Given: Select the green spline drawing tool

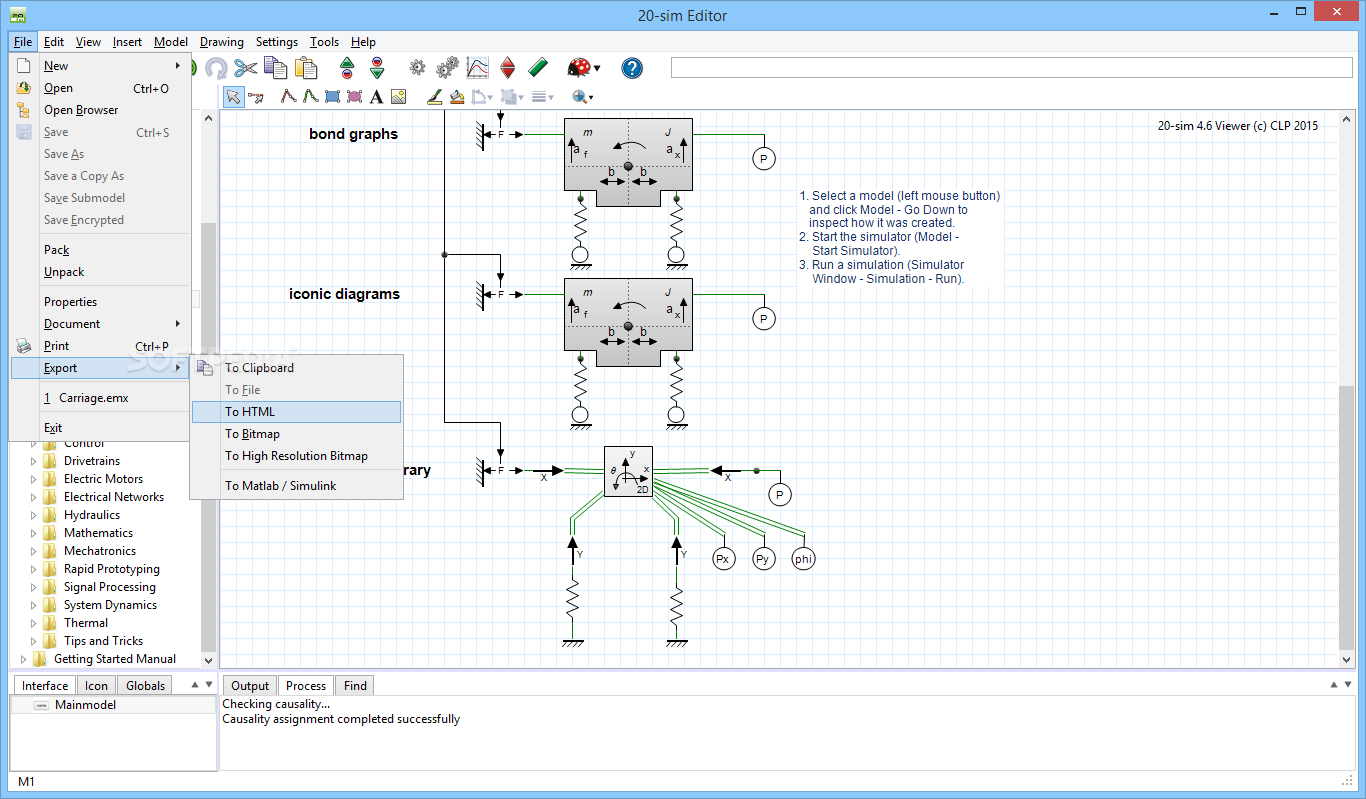Looking at the screenshot, I should [x=310, y=97].
